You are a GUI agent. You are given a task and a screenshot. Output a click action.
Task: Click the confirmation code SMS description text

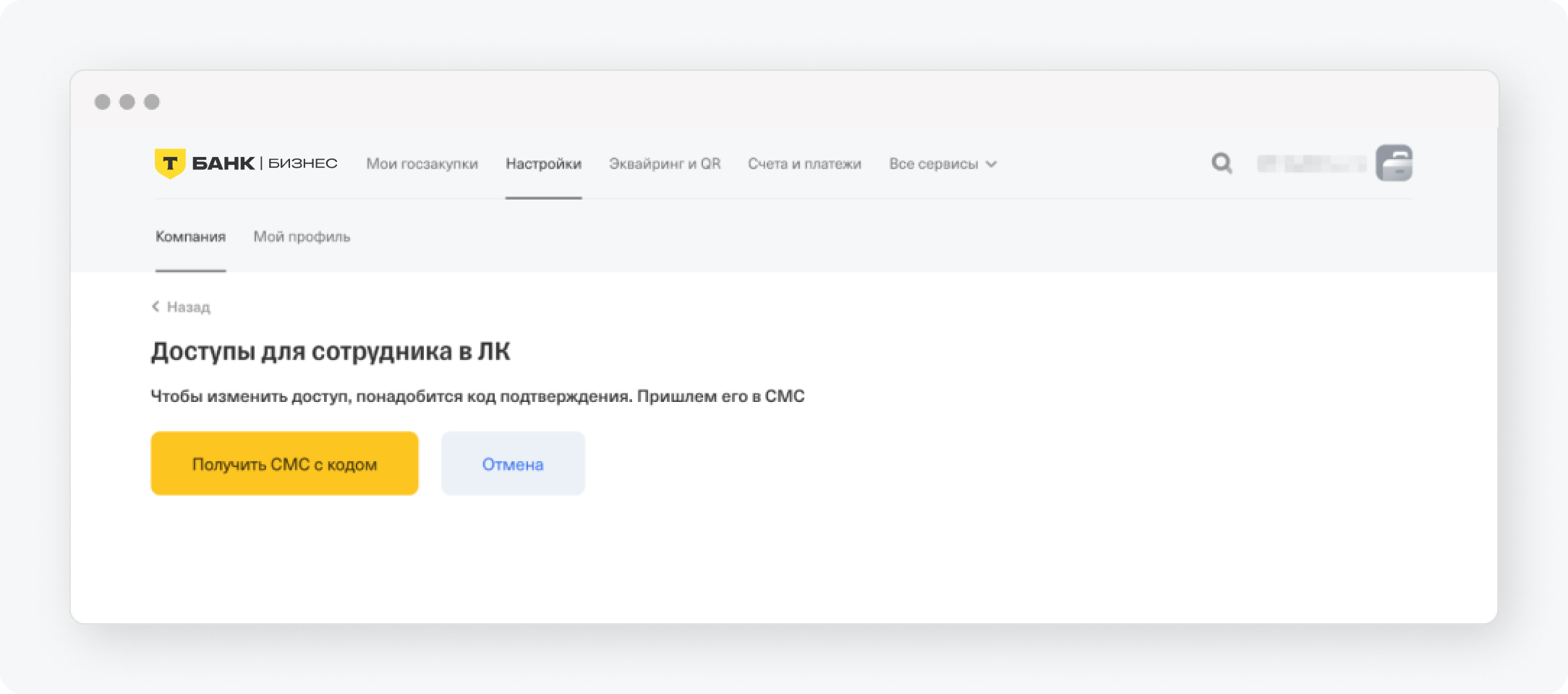(x=477, y=396)
